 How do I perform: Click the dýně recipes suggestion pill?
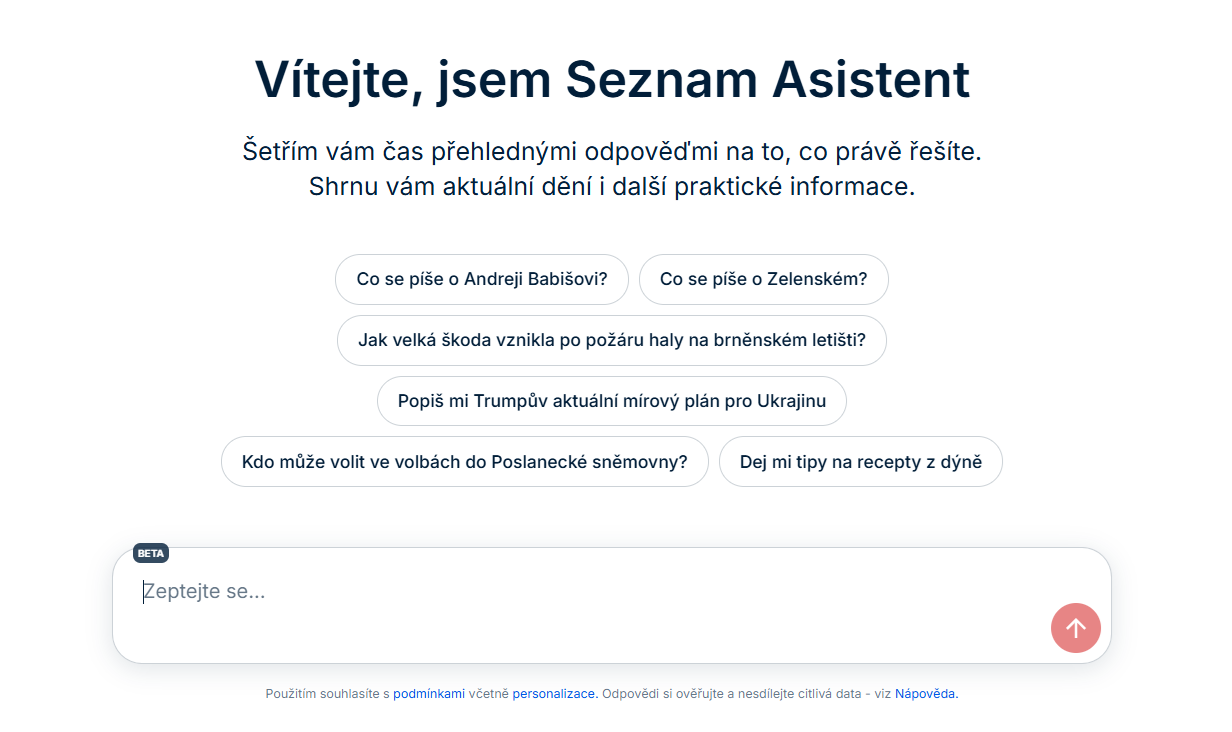860,461
